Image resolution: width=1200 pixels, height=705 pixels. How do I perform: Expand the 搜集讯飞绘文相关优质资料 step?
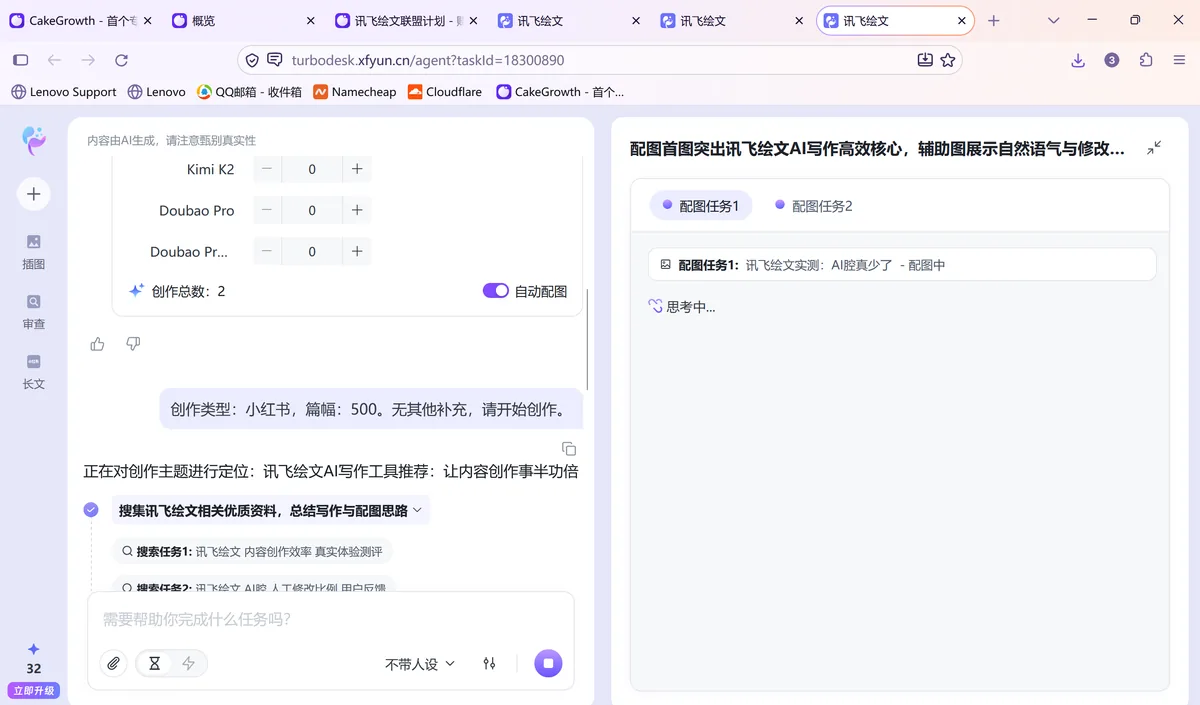tap(270, 510)
